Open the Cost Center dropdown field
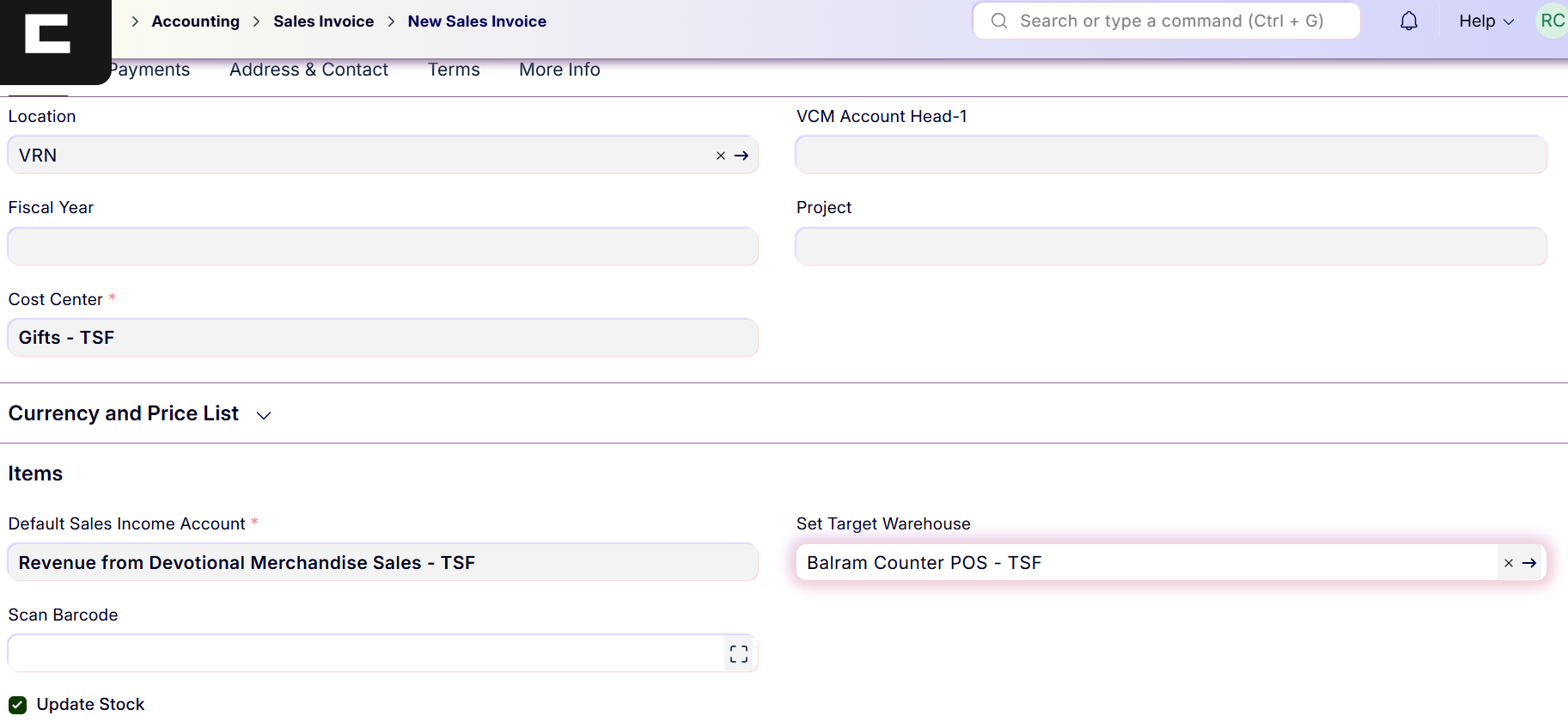Viewport: 1568px width, 722px height. (x=382, y=338)
